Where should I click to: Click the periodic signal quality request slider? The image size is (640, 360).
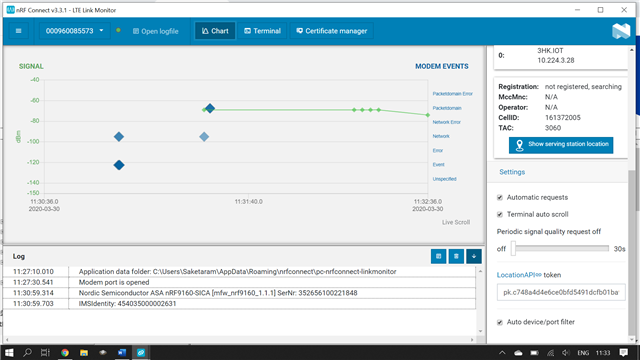[560, 248]
